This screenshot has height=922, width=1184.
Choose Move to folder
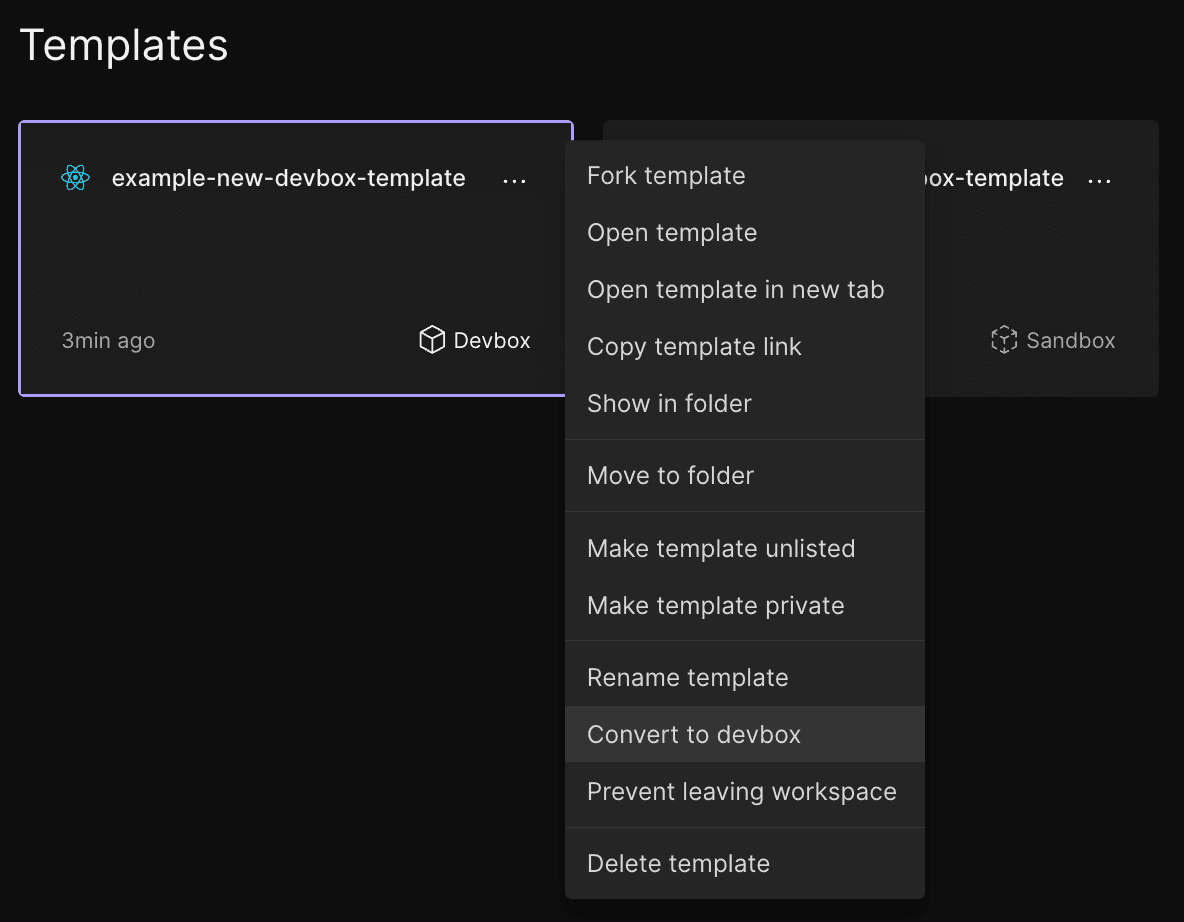pyautogui.click(x=670, y=475)
